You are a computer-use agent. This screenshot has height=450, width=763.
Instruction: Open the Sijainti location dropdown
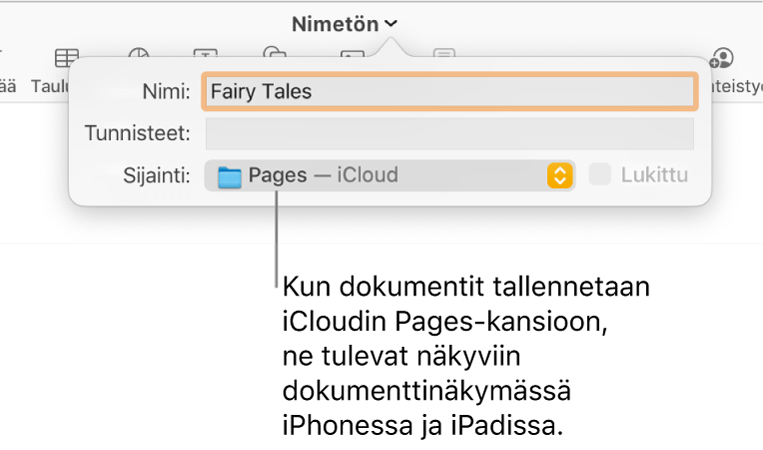(x=390, y=175)
